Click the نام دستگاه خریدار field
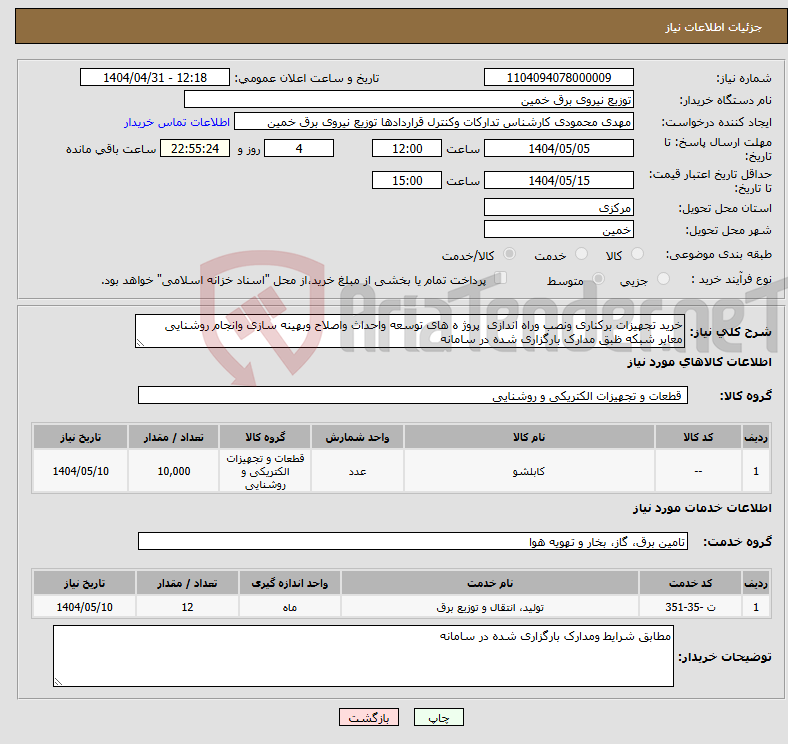The image size is (788, 744). (409, 100)
